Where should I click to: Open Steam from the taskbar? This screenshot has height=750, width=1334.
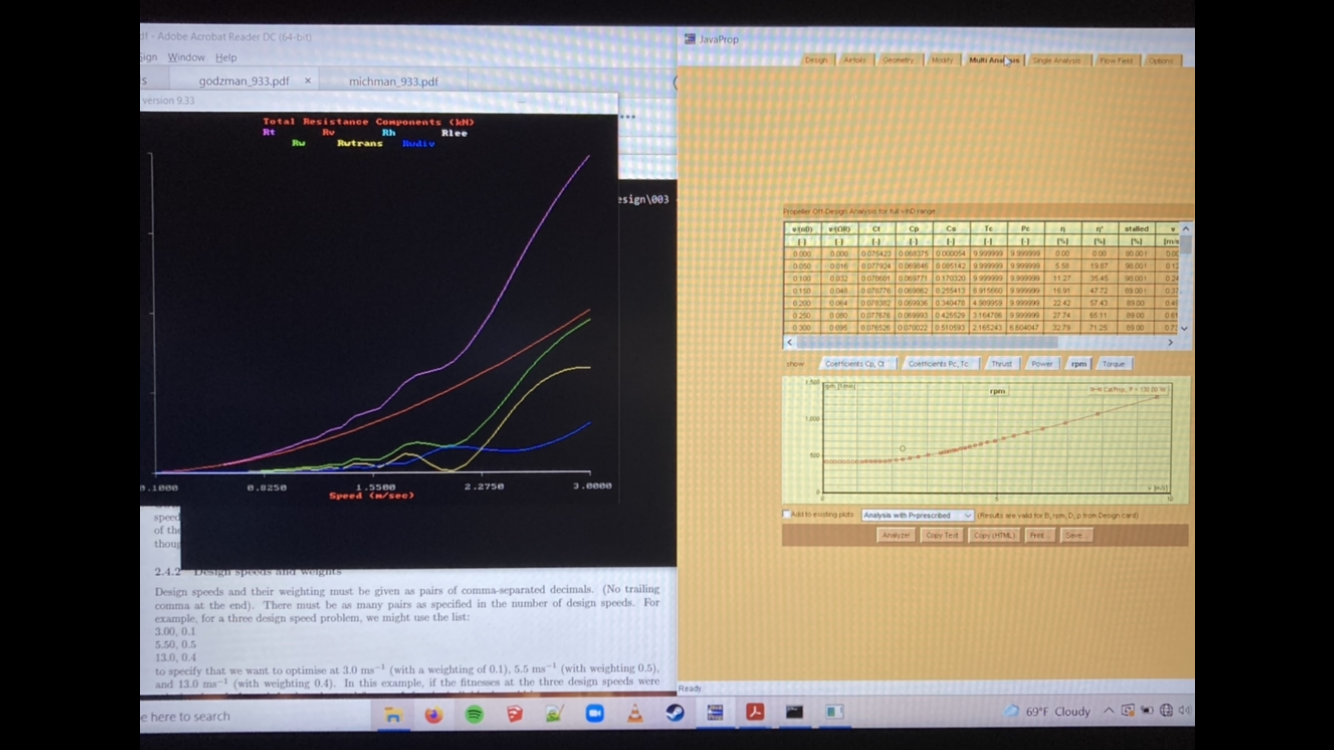[x=675, y=713]
